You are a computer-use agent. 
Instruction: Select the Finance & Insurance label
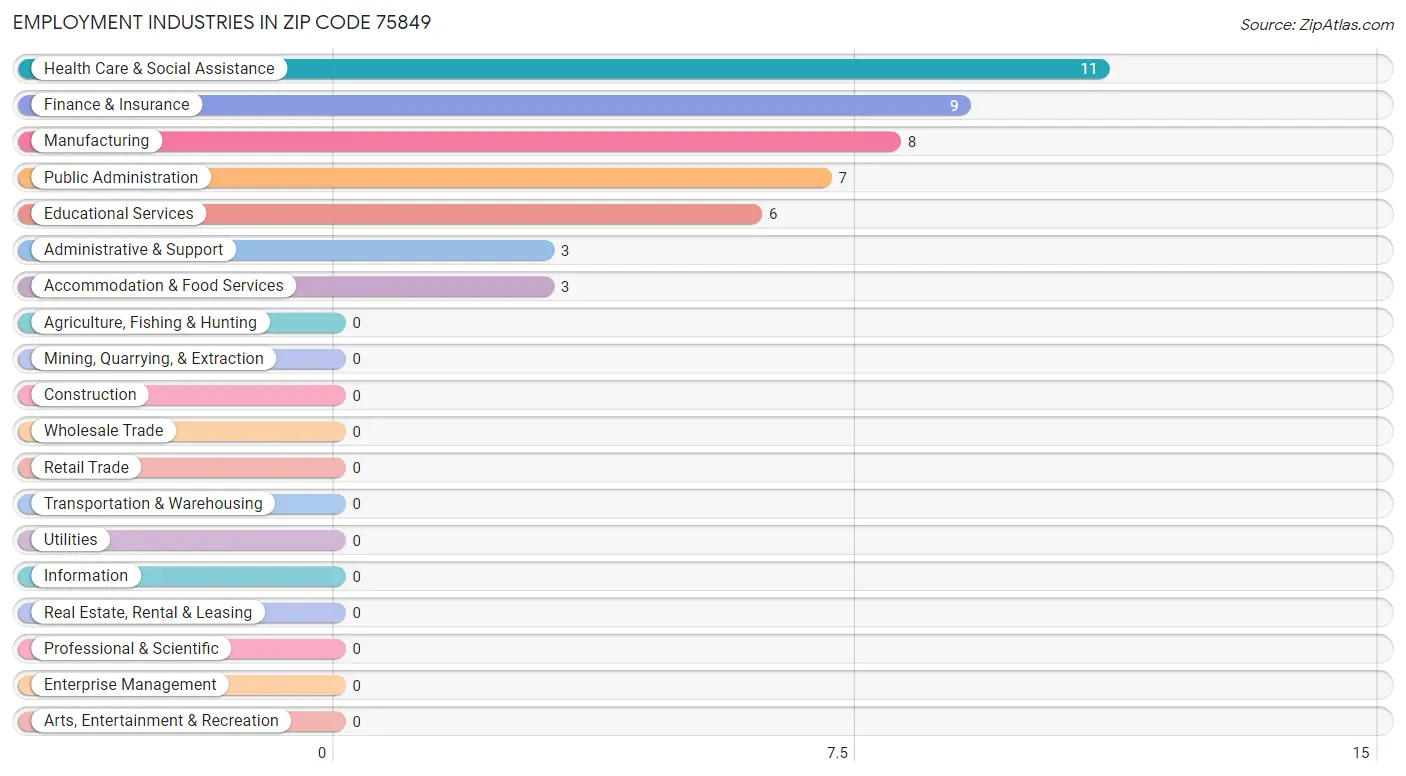coord(116,105)
